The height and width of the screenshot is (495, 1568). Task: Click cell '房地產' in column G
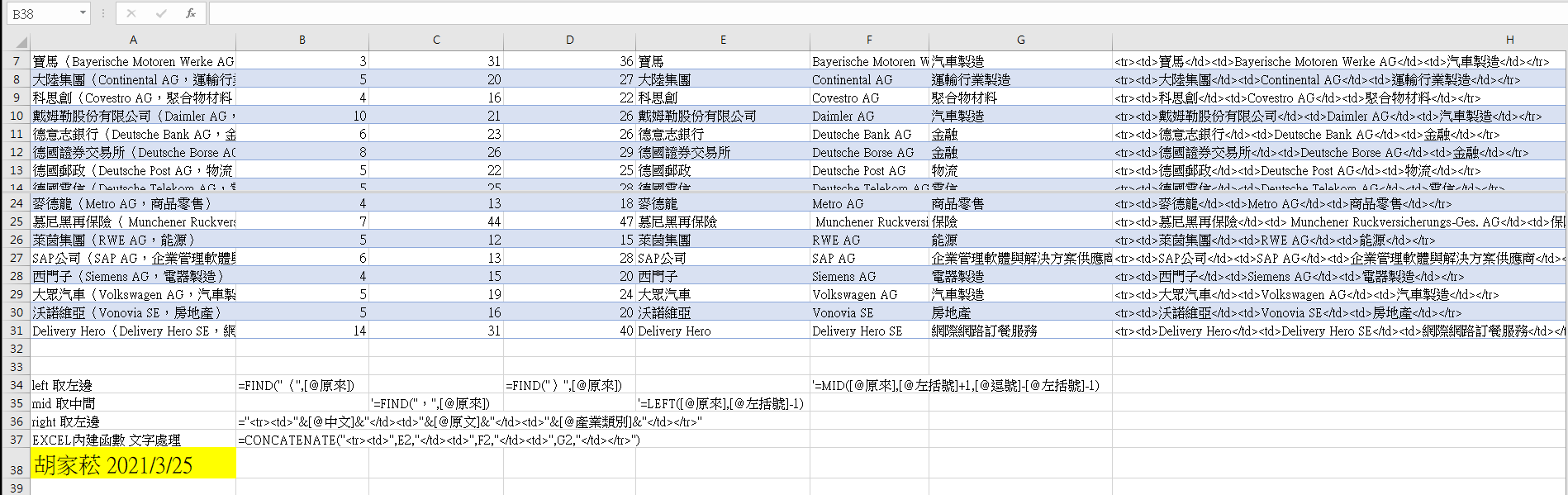click(1021, 312)
